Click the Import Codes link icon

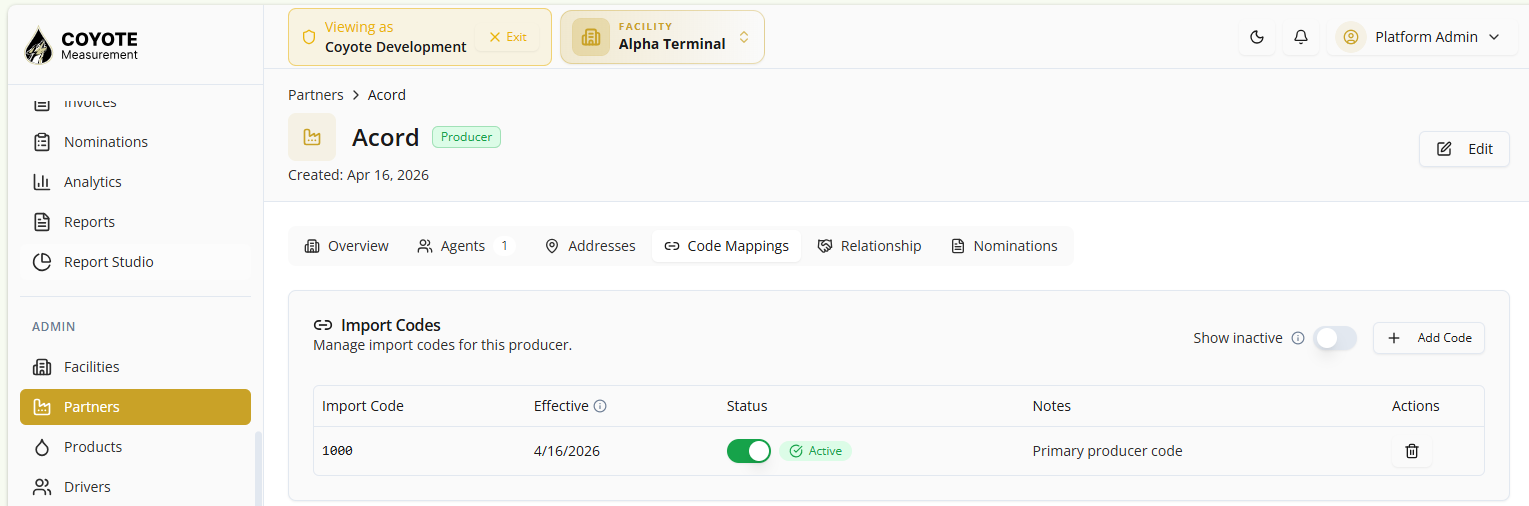coord(323,325)
